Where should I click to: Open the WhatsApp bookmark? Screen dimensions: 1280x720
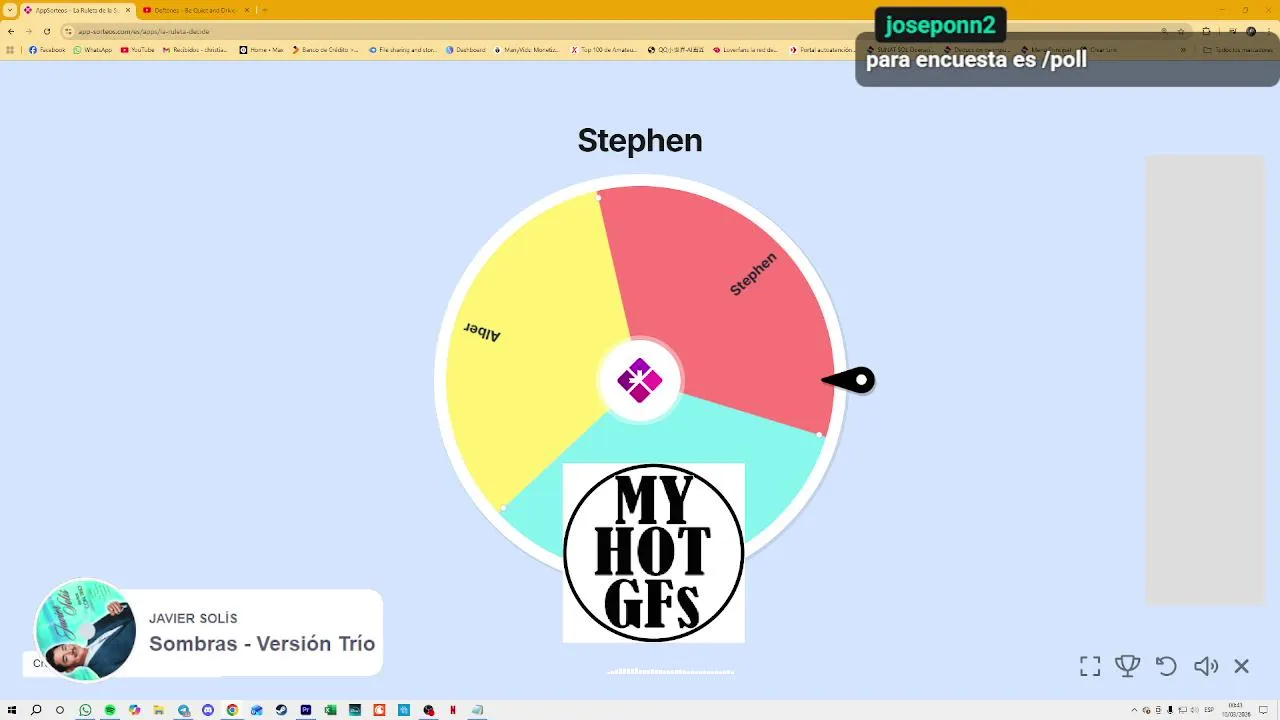[93, 49]
